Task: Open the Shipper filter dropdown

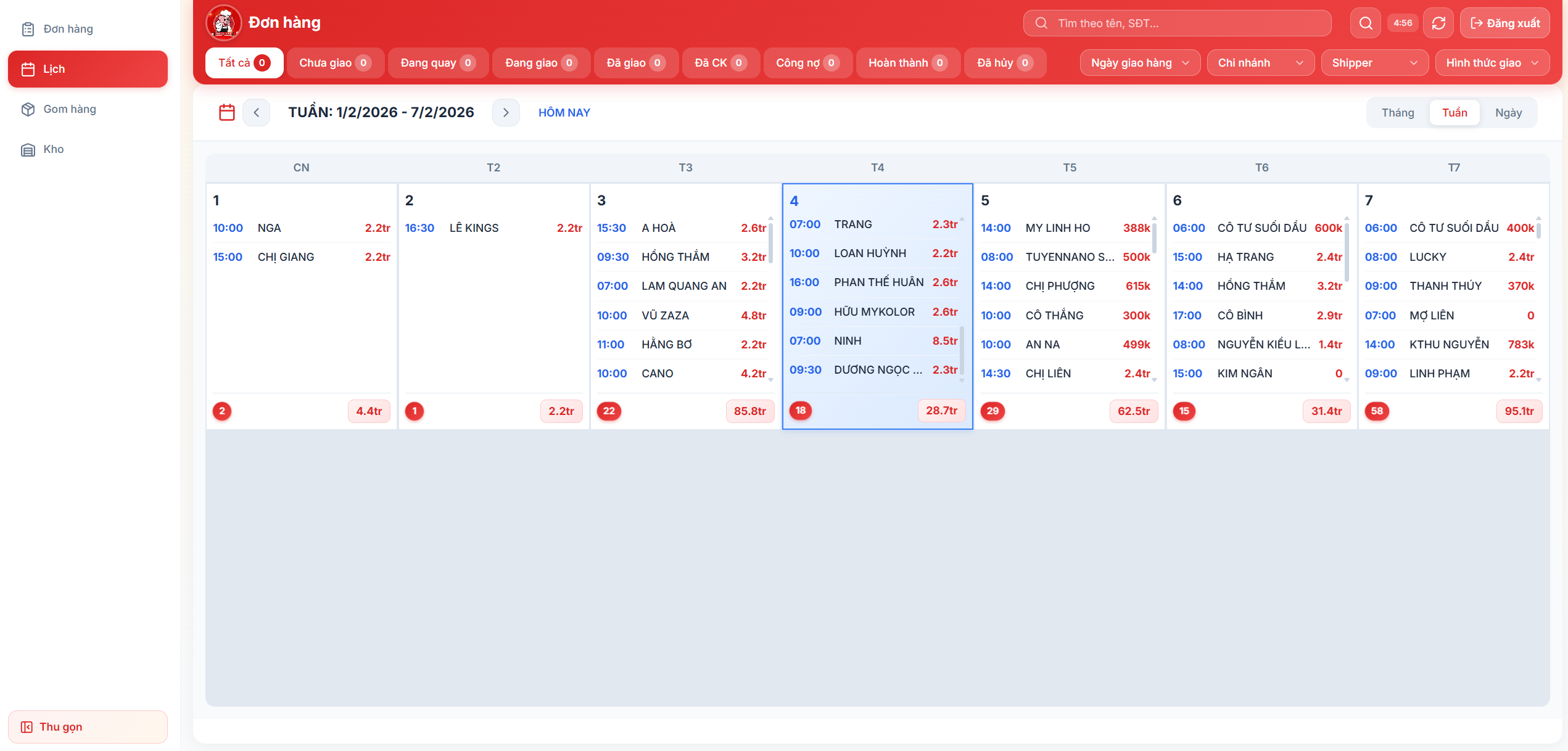Action: pyautogui.click(x=1374, y=63)
